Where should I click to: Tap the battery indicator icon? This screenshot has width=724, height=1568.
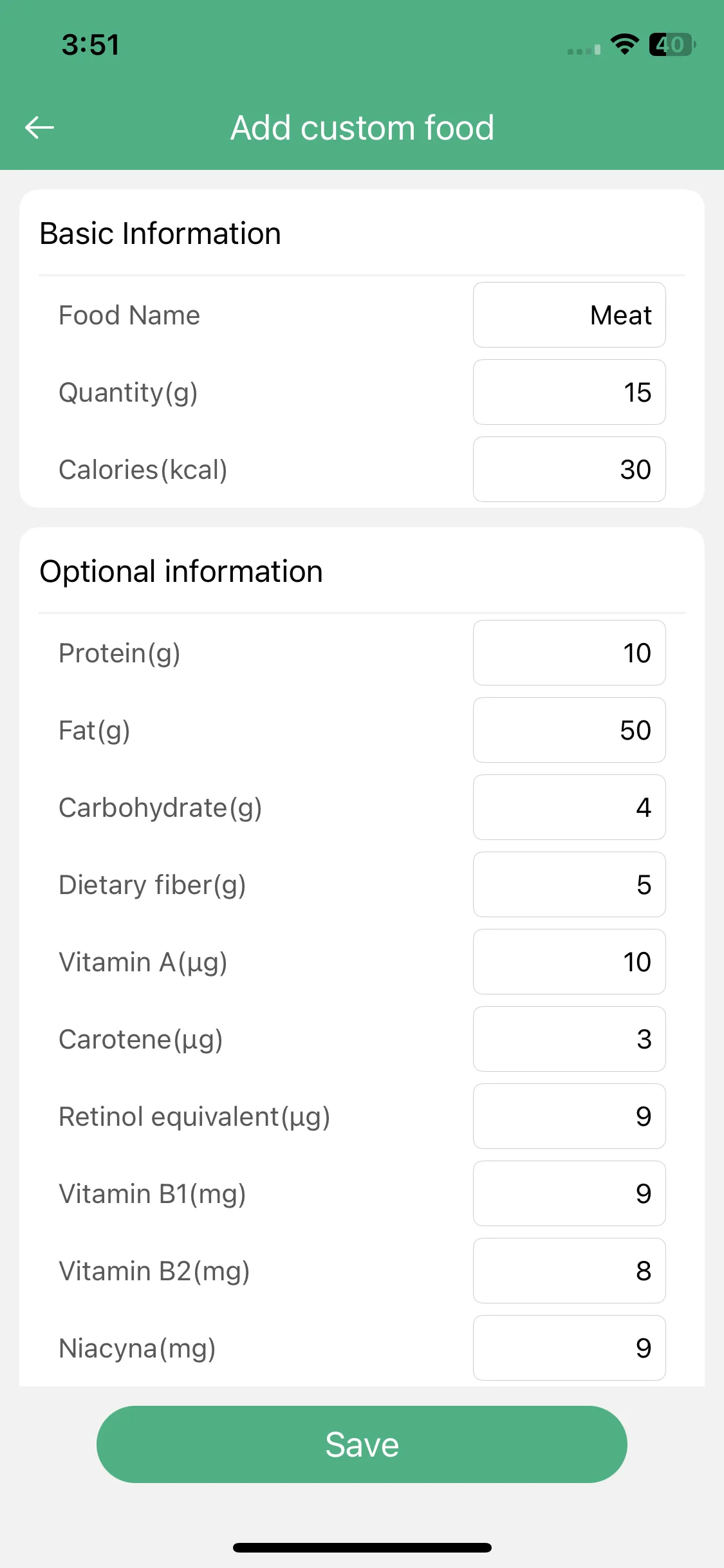(672, 44)
